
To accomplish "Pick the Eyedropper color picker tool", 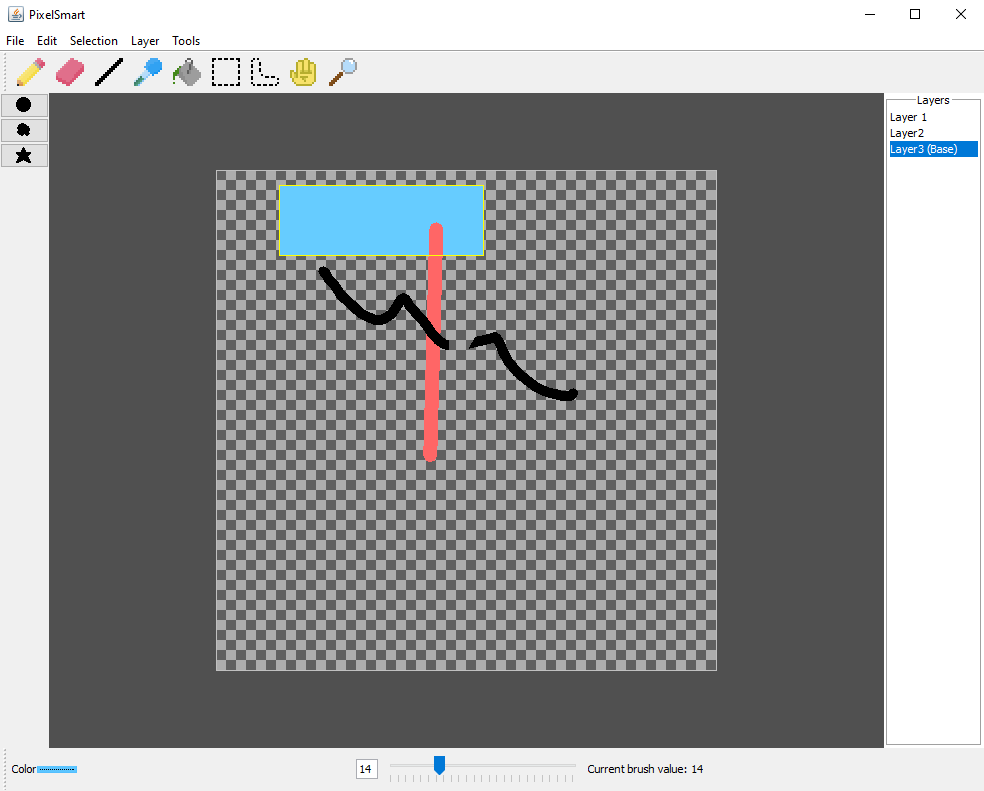I will point(148,72).
